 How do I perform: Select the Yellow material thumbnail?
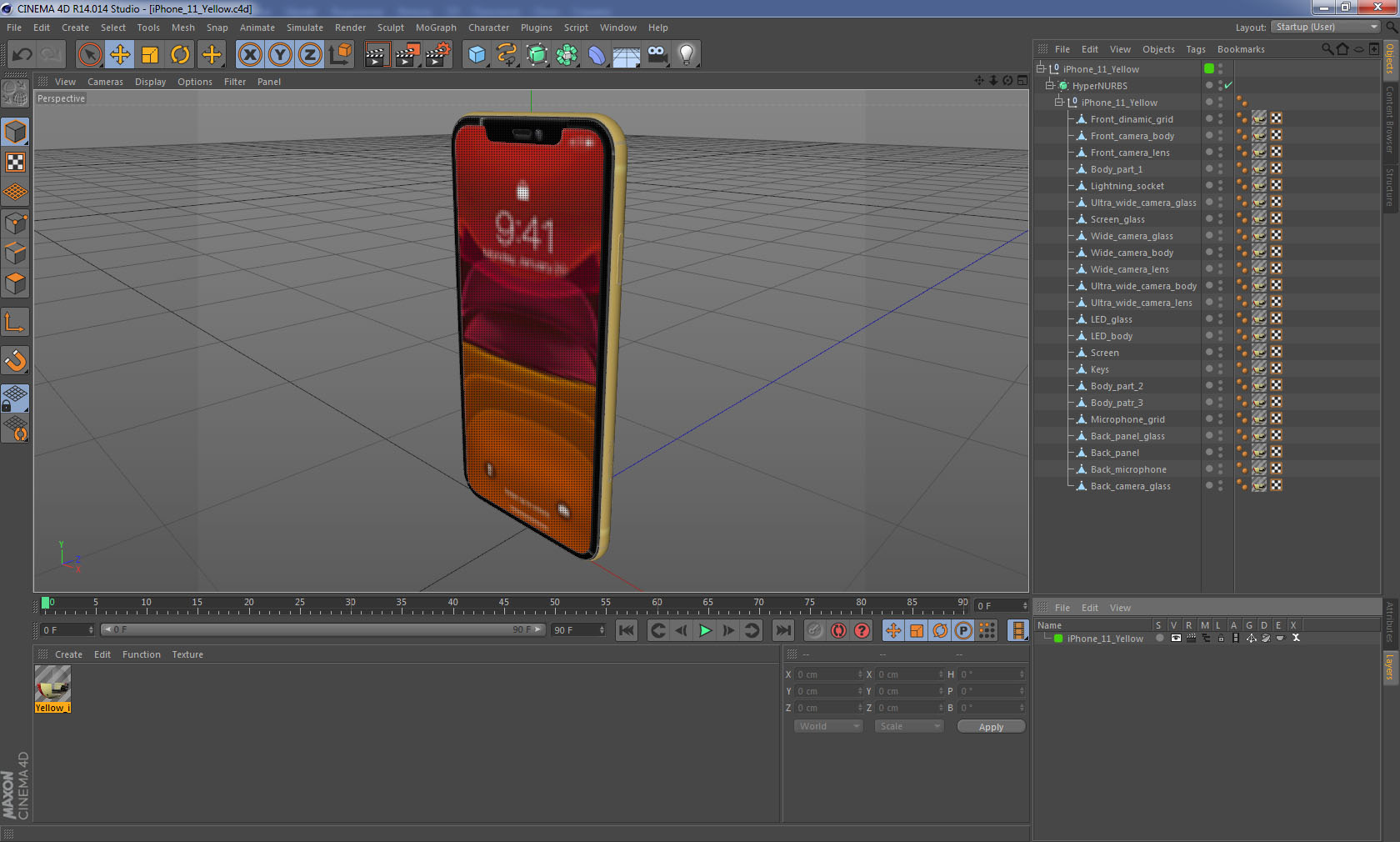pos(52,684)
